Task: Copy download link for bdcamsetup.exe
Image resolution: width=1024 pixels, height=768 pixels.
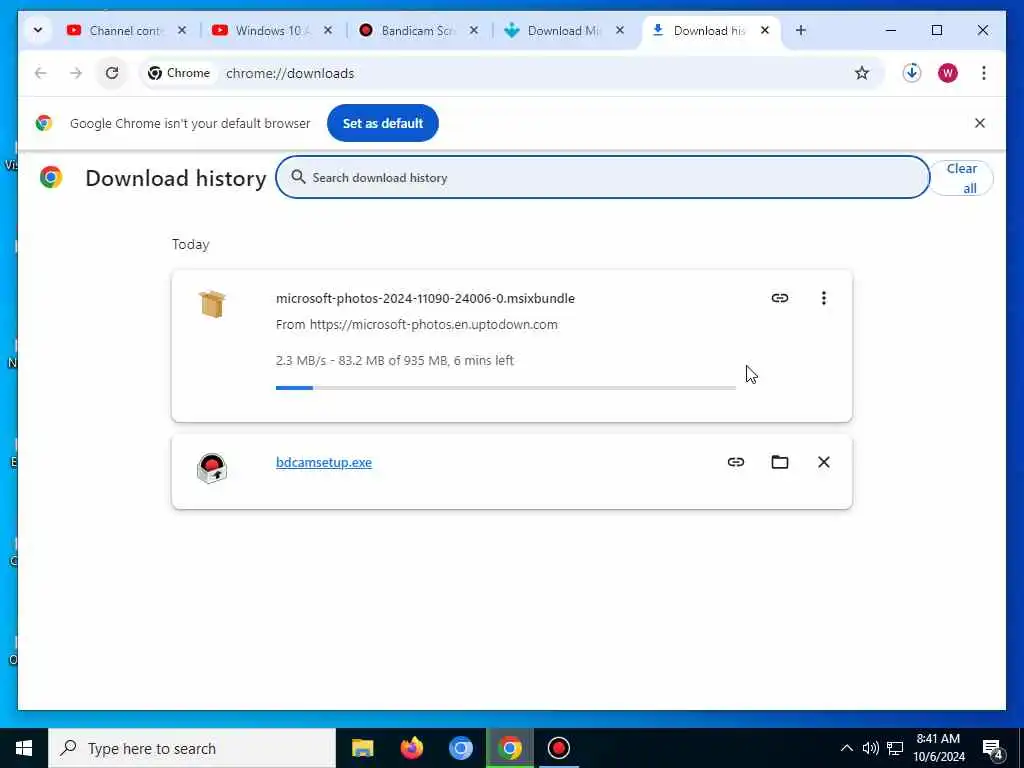Action: (736, 462)
